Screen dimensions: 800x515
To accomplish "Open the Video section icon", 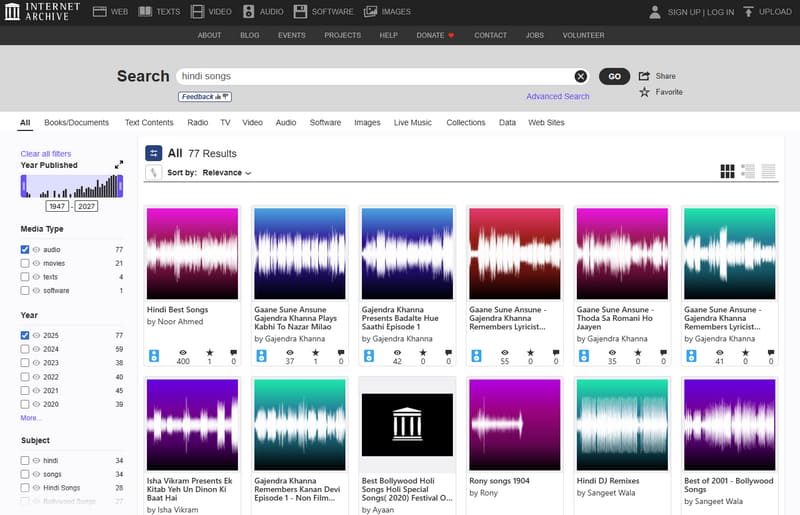I will click(197, 12).
